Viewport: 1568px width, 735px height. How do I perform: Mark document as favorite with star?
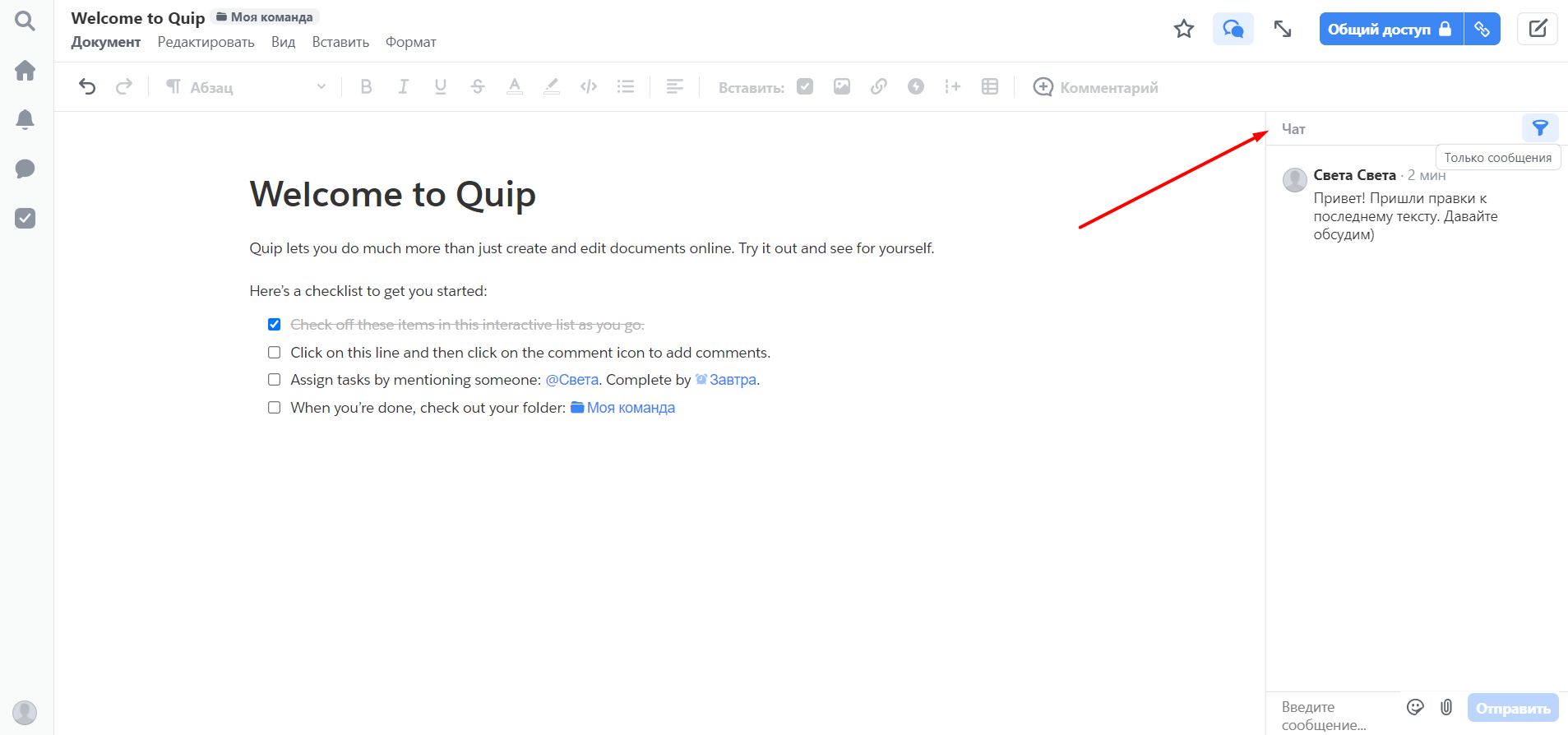1184,29
